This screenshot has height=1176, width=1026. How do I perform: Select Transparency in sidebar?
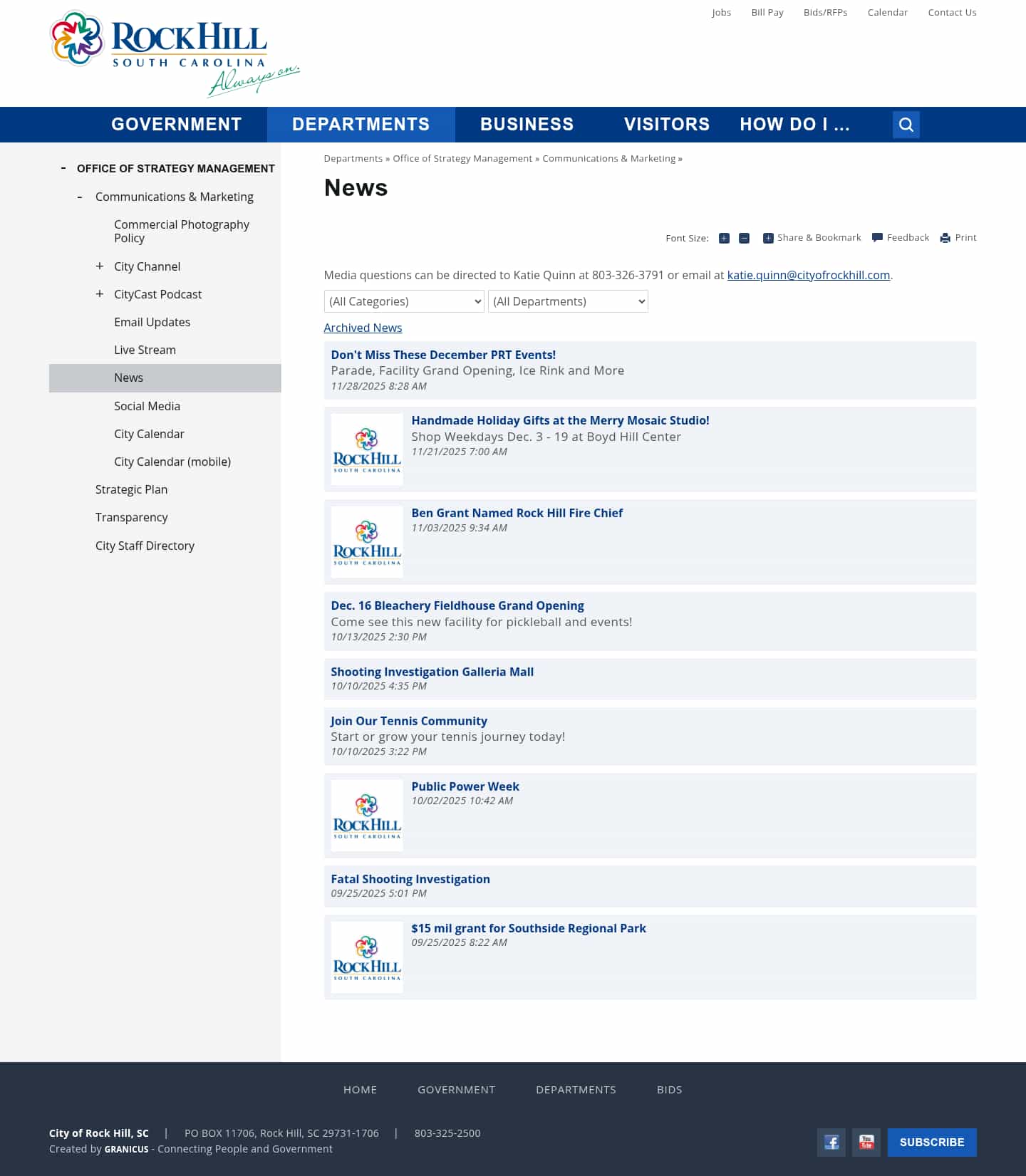pyautogui.click(x=131, y=517)
